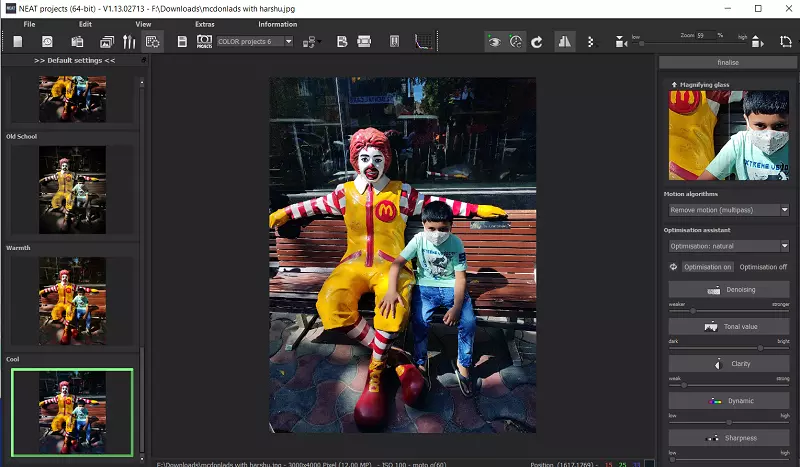Viewport: 800px width, 467px height.
Task: Open the Information menu
Action: [277, 23]
